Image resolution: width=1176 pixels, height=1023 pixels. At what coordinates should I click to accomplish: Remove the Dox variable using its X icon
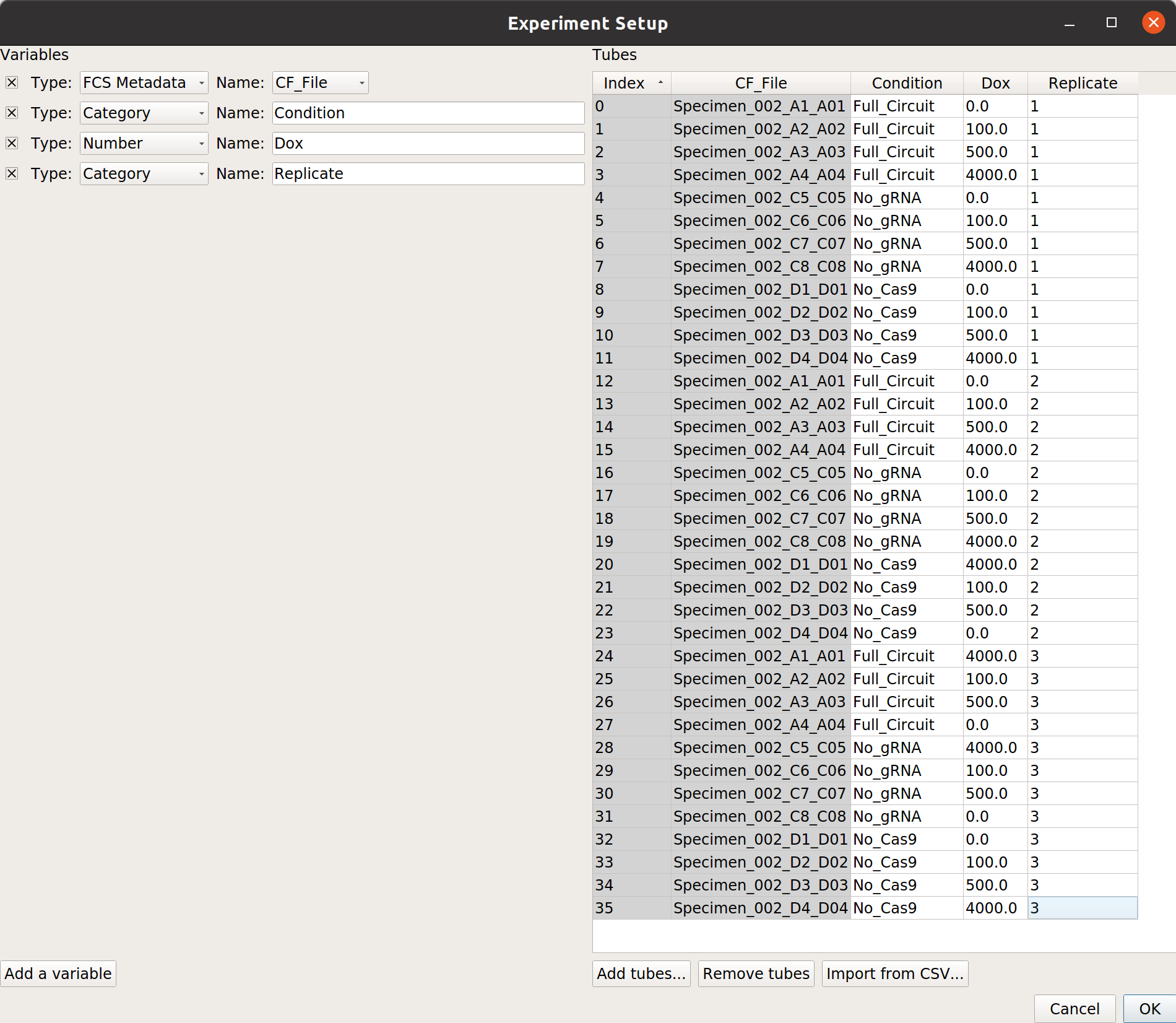(12, 143)
